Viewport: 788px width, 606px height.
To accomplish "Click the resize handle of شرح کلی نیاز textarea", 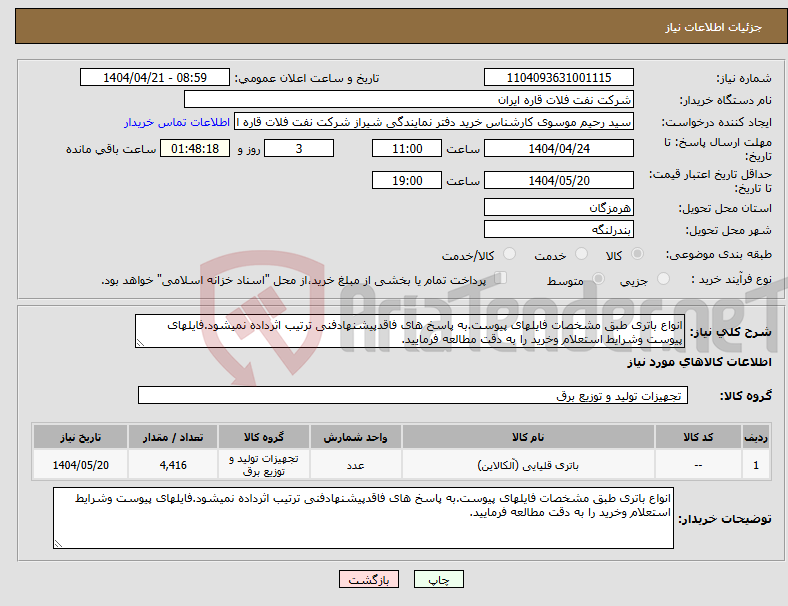I will click(x=140, y=343).
